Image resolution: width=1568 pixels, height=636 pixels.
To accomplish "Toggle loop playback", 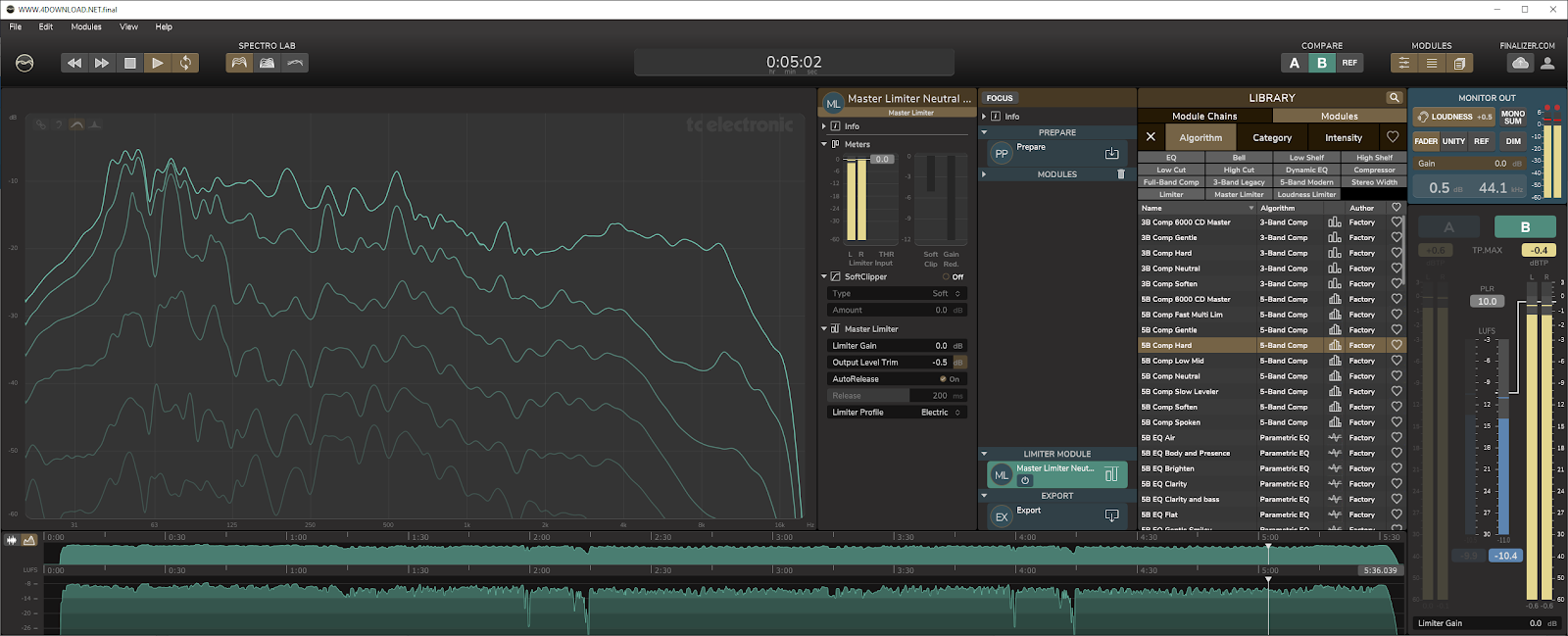I will [x=185, y=63].
